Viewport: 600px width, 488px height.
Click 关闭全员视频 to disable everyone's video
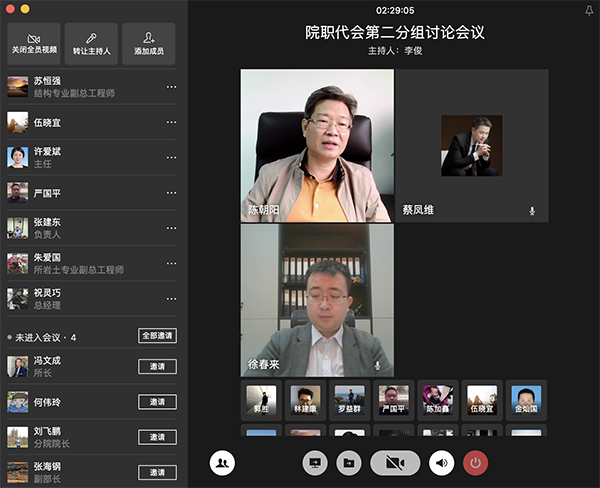[x=33, y=43]
